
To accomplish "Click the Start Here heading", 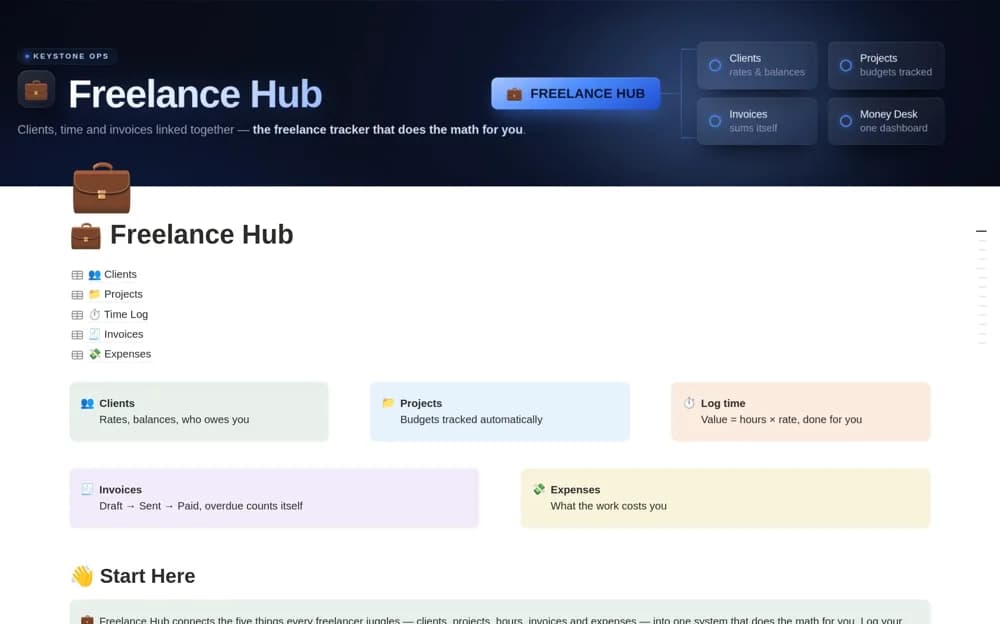I will (147, 576).
